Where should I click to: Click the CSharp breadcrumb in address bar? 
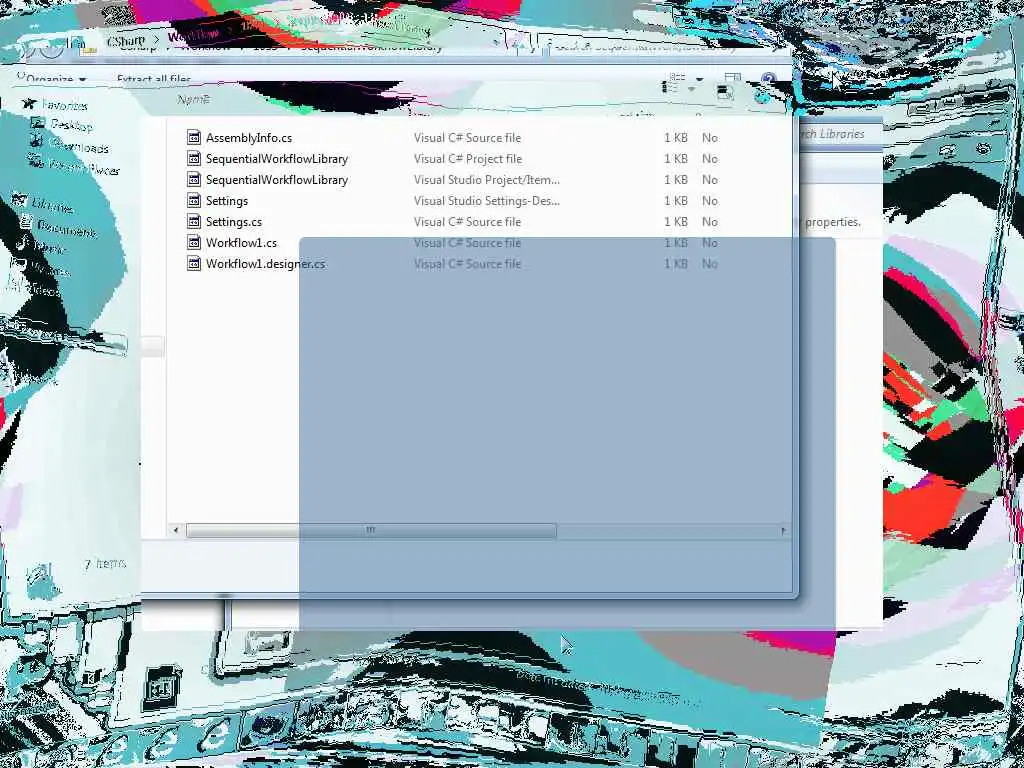[125, 42]
